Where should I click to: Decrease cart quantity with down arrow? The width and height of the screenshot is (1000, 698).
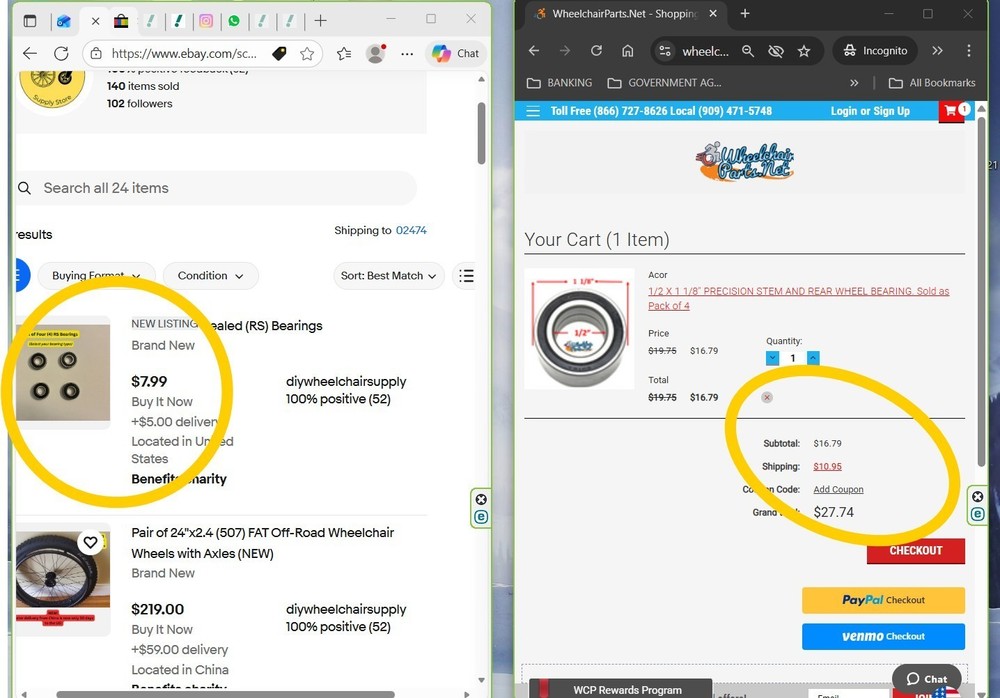coord(772,358)
